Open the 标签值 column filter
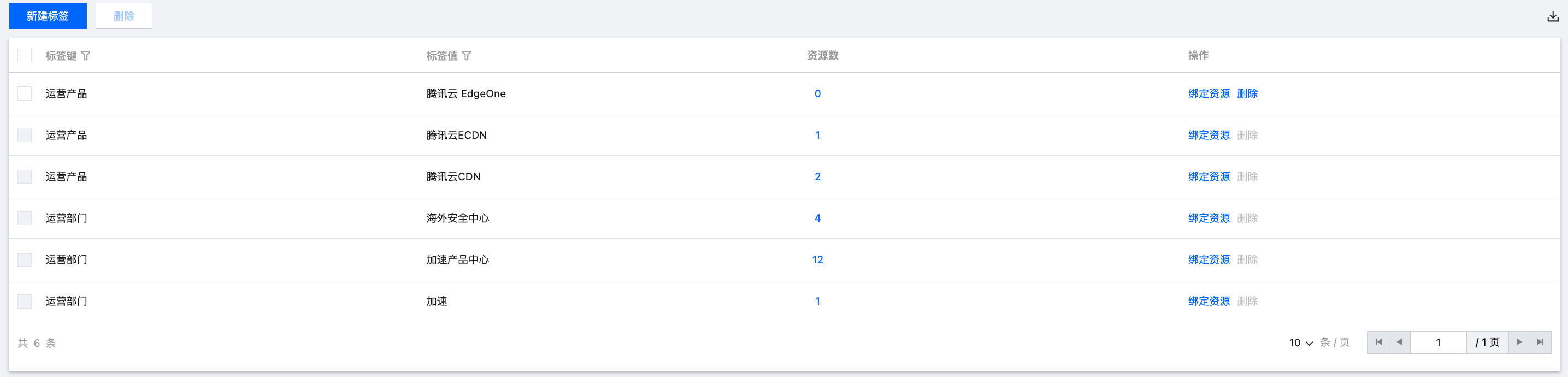This screenshot has width=1568, height=377. tap(466, 56)
